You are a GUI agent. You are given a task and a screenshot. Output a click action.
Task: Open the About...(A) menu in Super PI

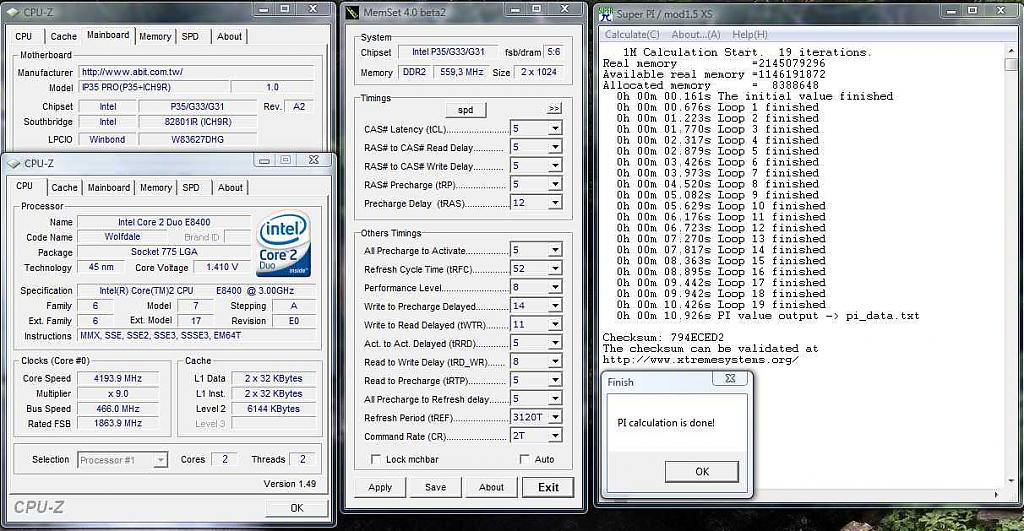tap(696, 35)
